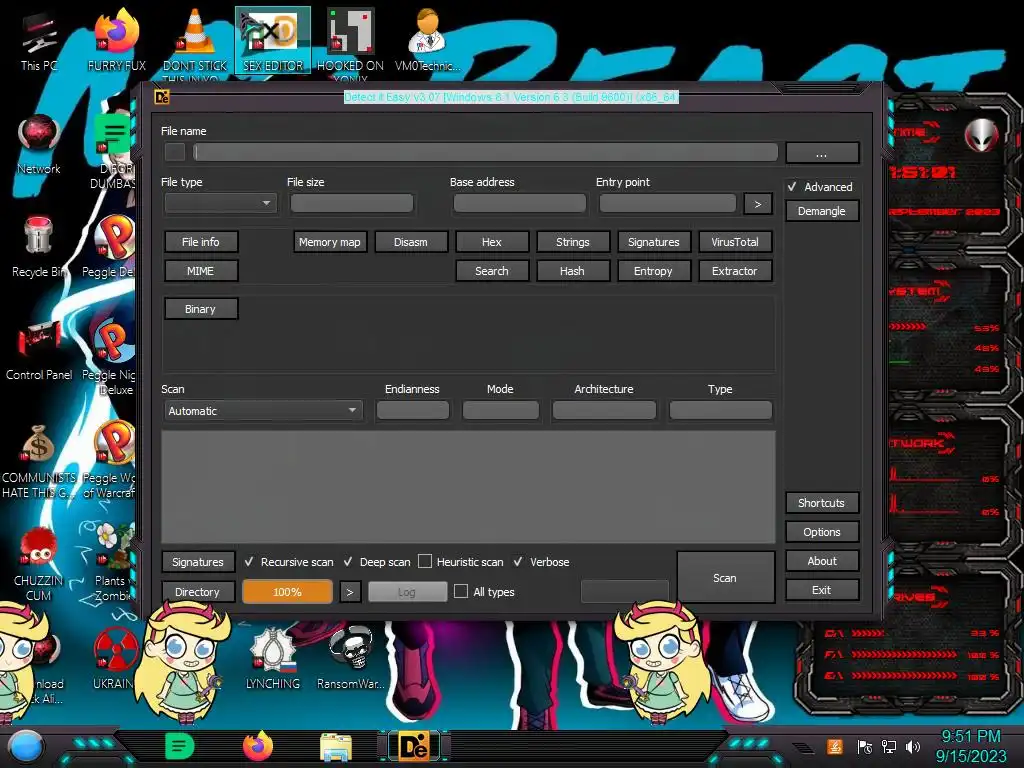This screenshot has height=768, width=1024.
Task: Click the action center flag tray icon
Action: pyautogui.click(x=865, y=746)
